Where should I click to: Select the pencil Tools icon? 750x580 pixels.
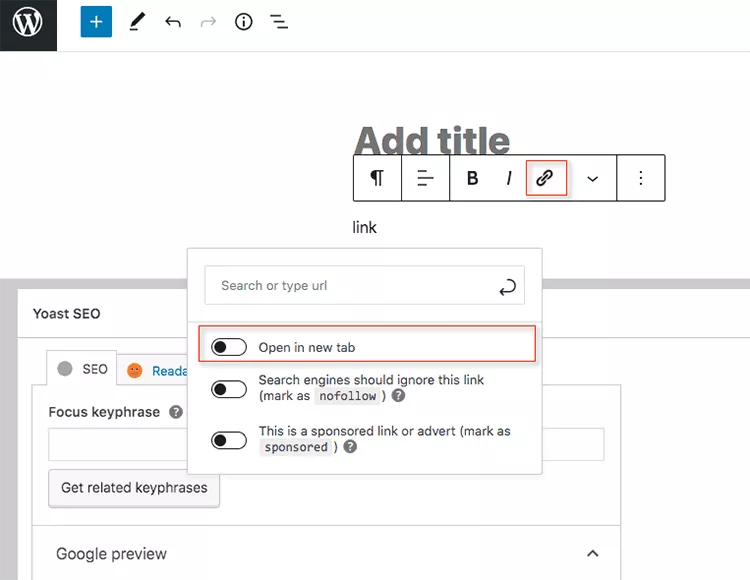tap(137, 22)
